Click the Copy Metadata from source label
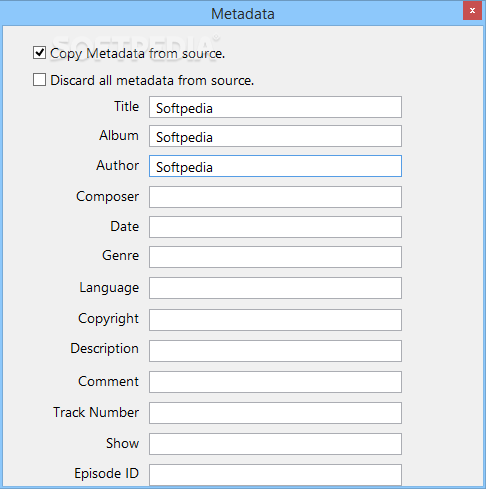Screen dimensions: 486x489 [x=138, y=53]
